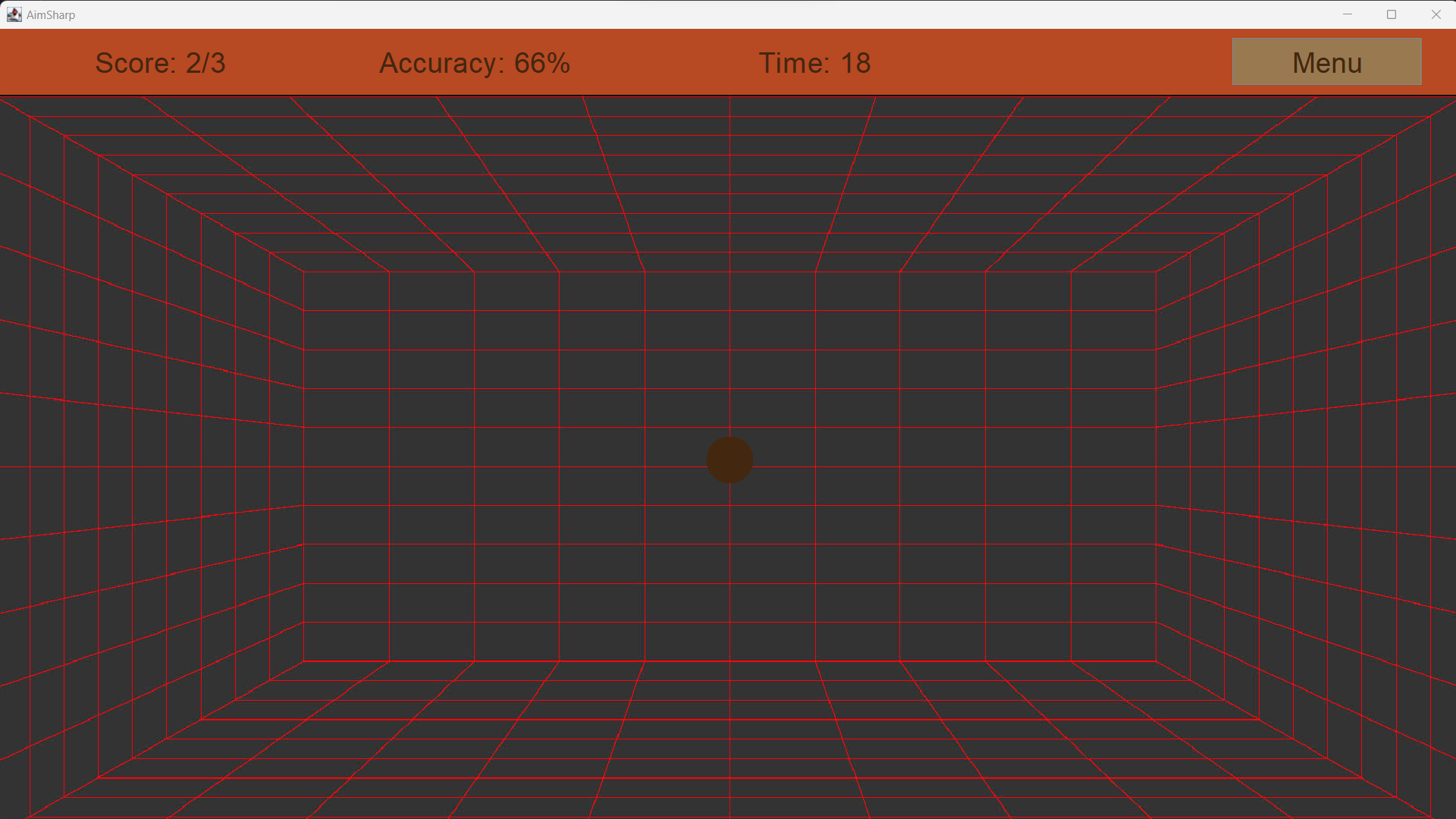Click the AimSharp window title text
Screen dimensions: 1456x819
coord(51,15)
